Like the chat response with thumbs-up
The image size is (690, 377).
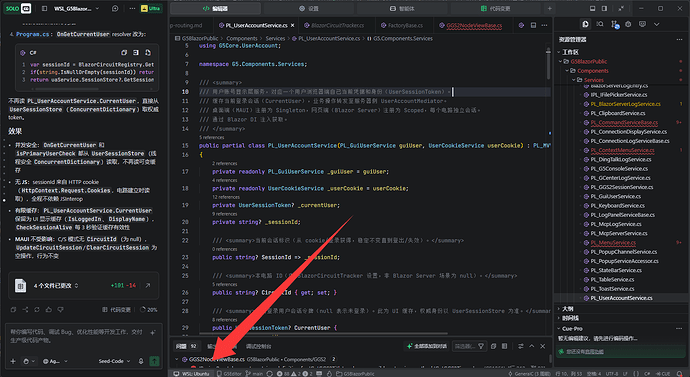point(48,310)
